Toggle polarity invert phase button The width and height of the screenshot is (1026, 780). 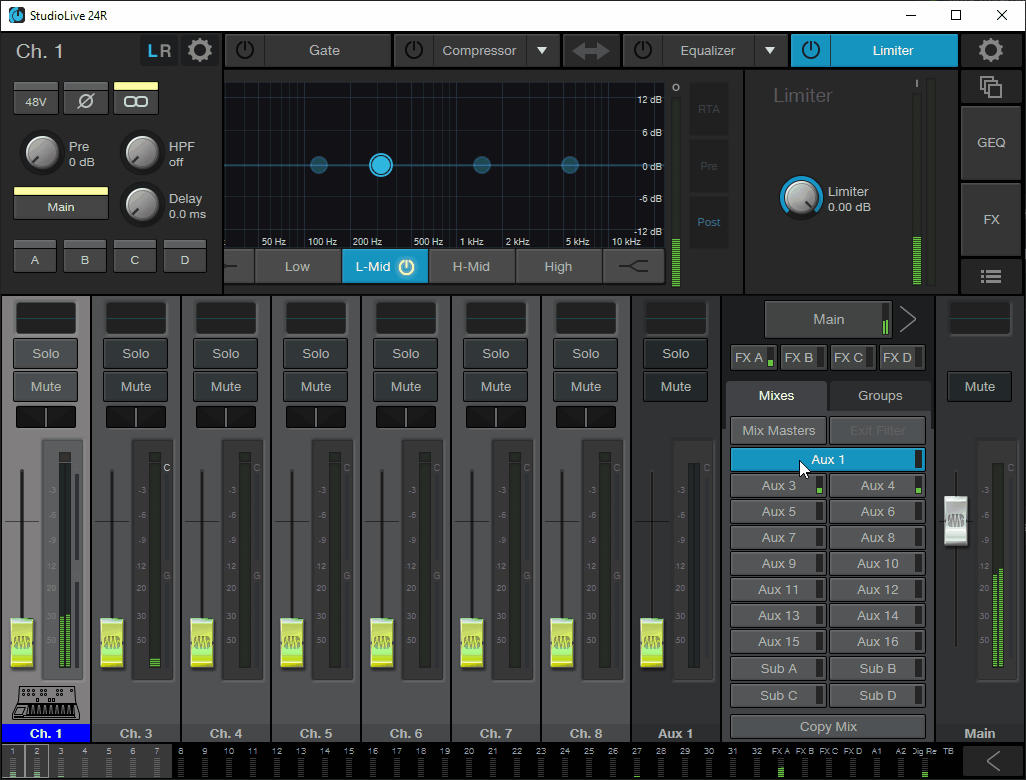click(x=86, y=101)
